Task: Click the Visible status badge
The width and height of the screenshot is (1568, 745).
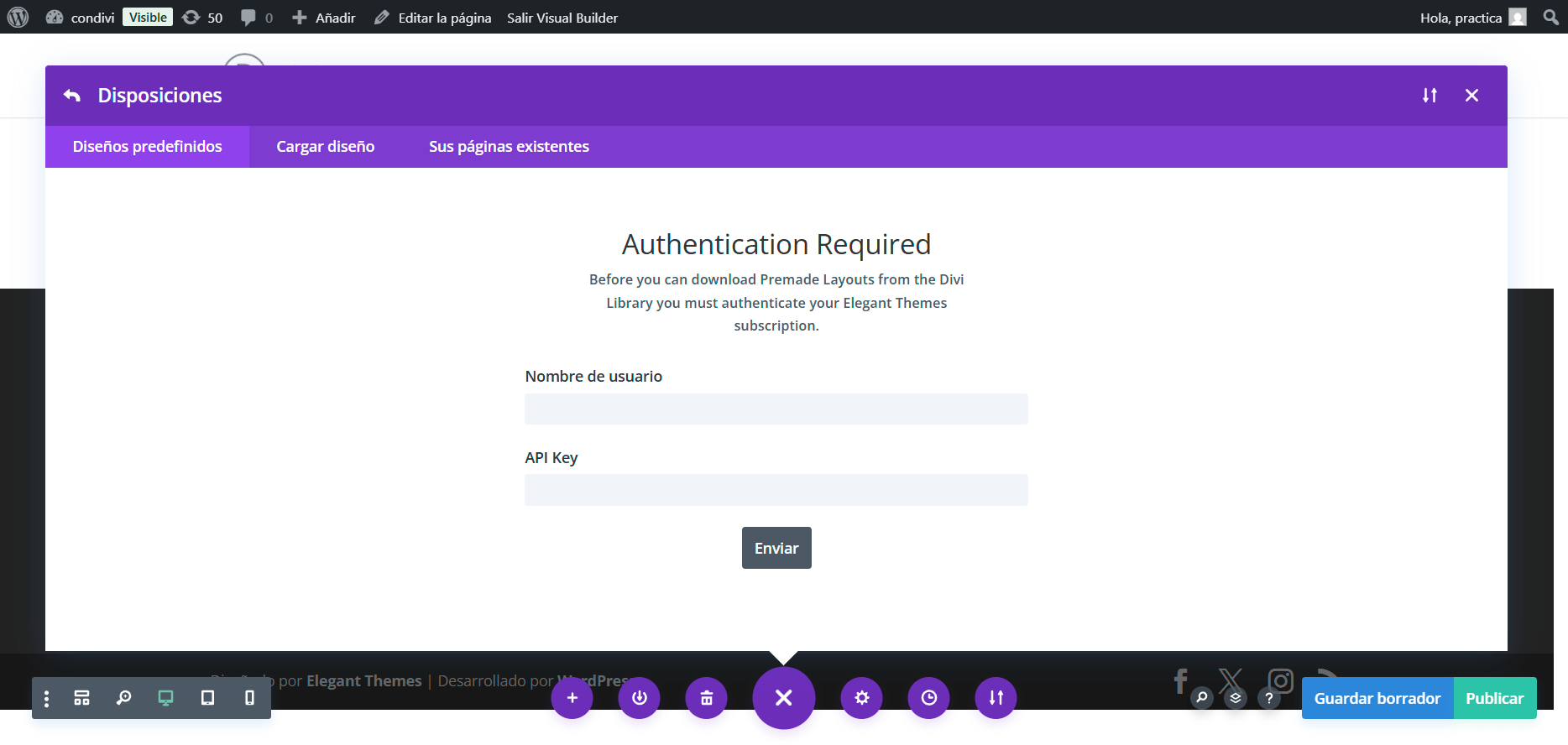Action: coord(148,17)
